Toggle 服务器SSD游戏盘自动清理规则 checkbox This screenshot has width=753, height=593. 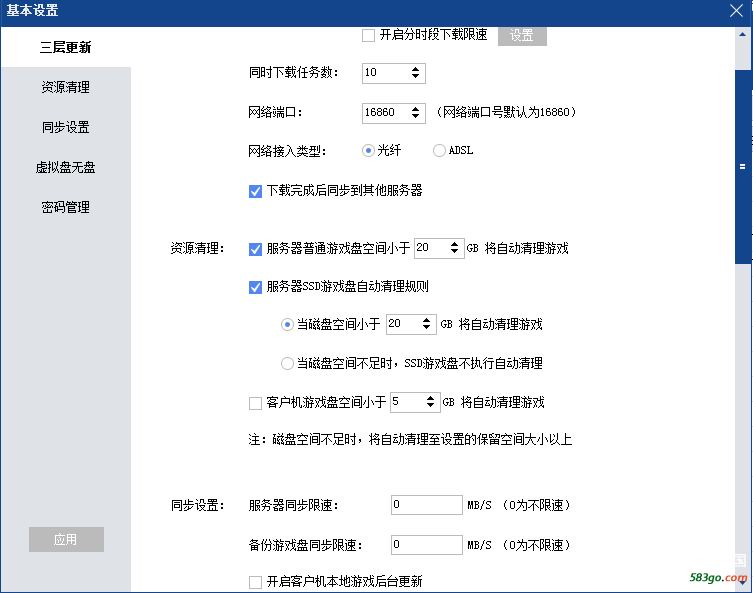(x=255, y=287)
